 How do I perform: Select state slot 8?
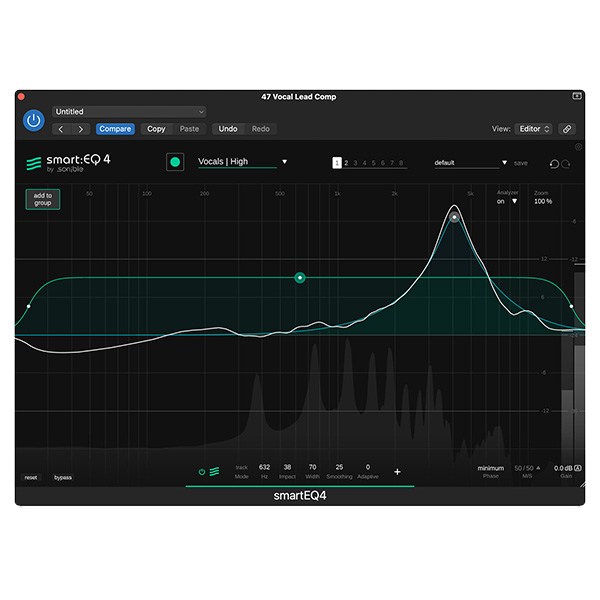(x=401, y=163)
